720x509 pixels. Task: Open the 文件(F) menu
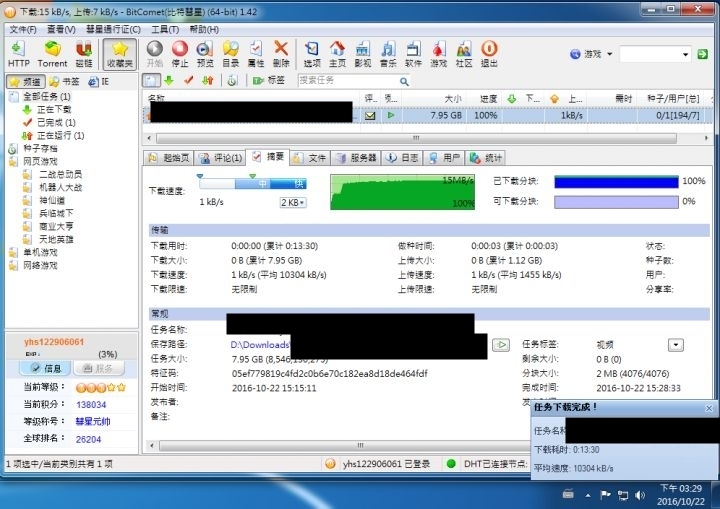point(22,29)
